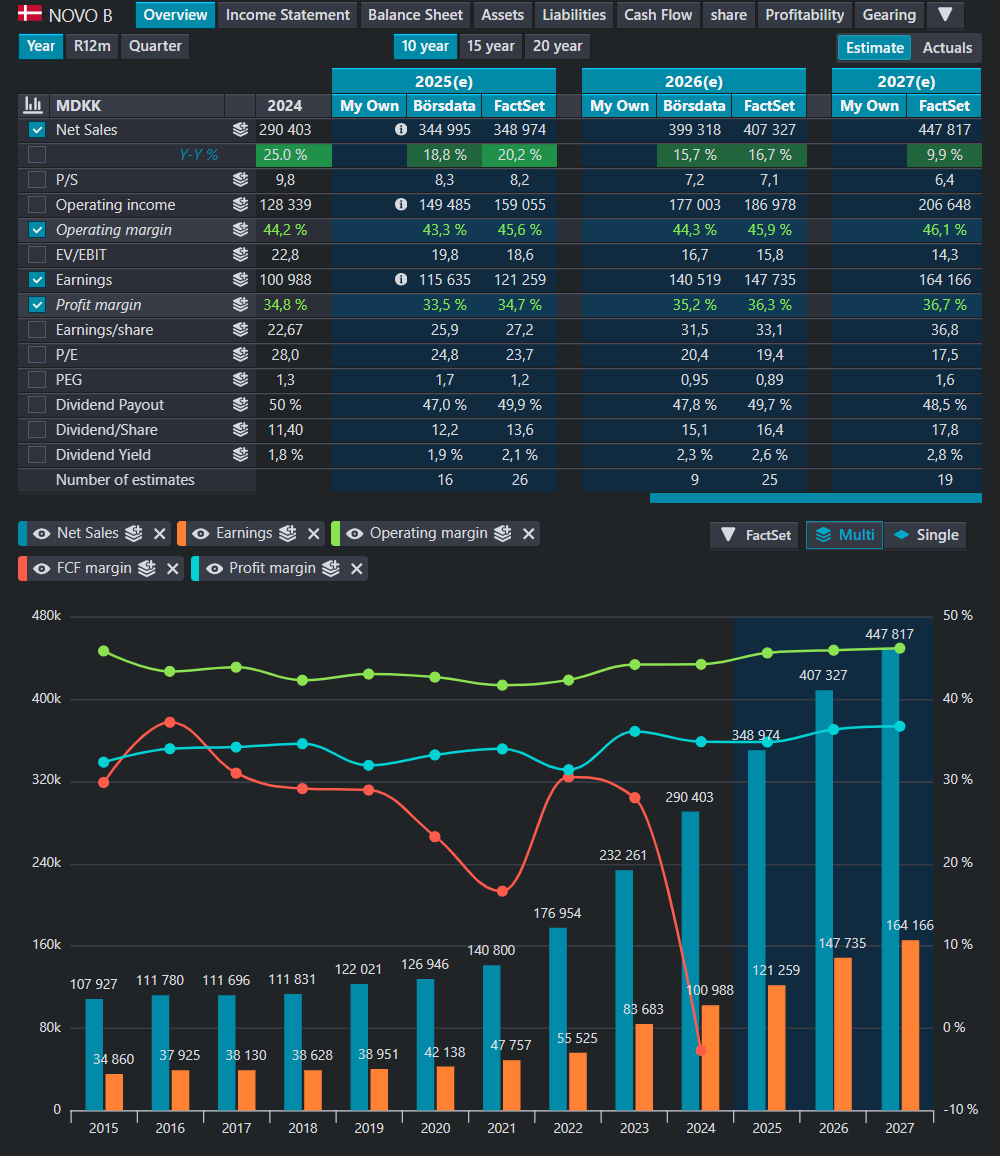
Task: Click info icon next to Net Sales 344 995
Action: pyautogui.click(x=401, y=130)
